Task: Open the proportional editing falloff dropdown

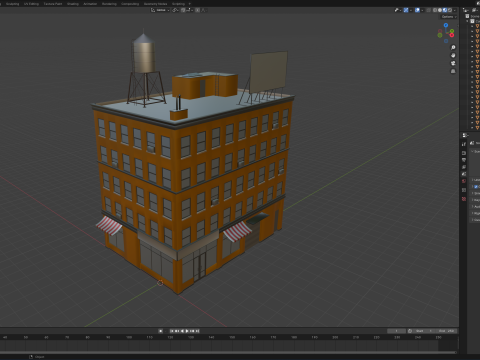Action: [x=204, y=10]
